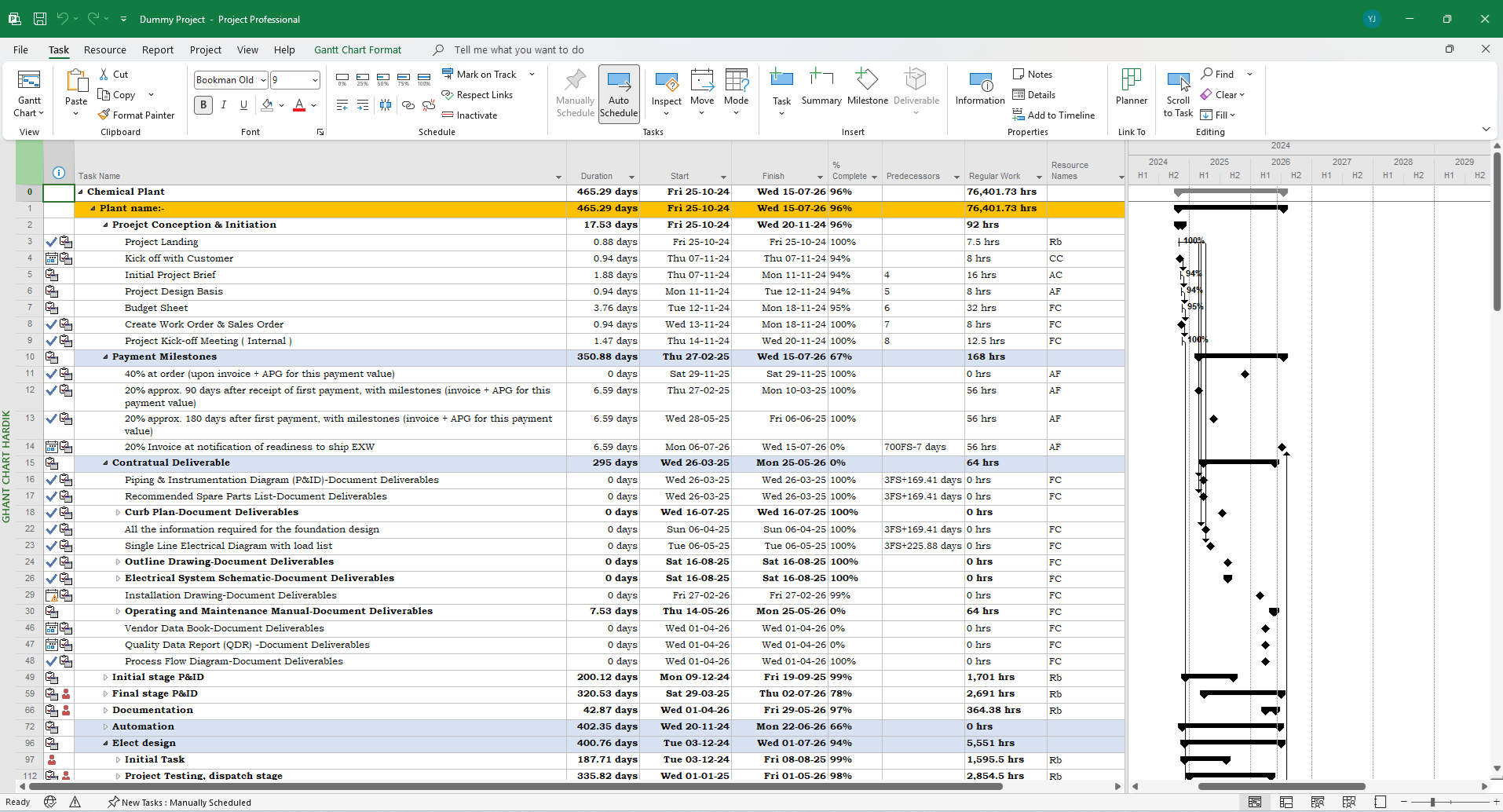Click the Tell me search field

[x=519, y=49]
